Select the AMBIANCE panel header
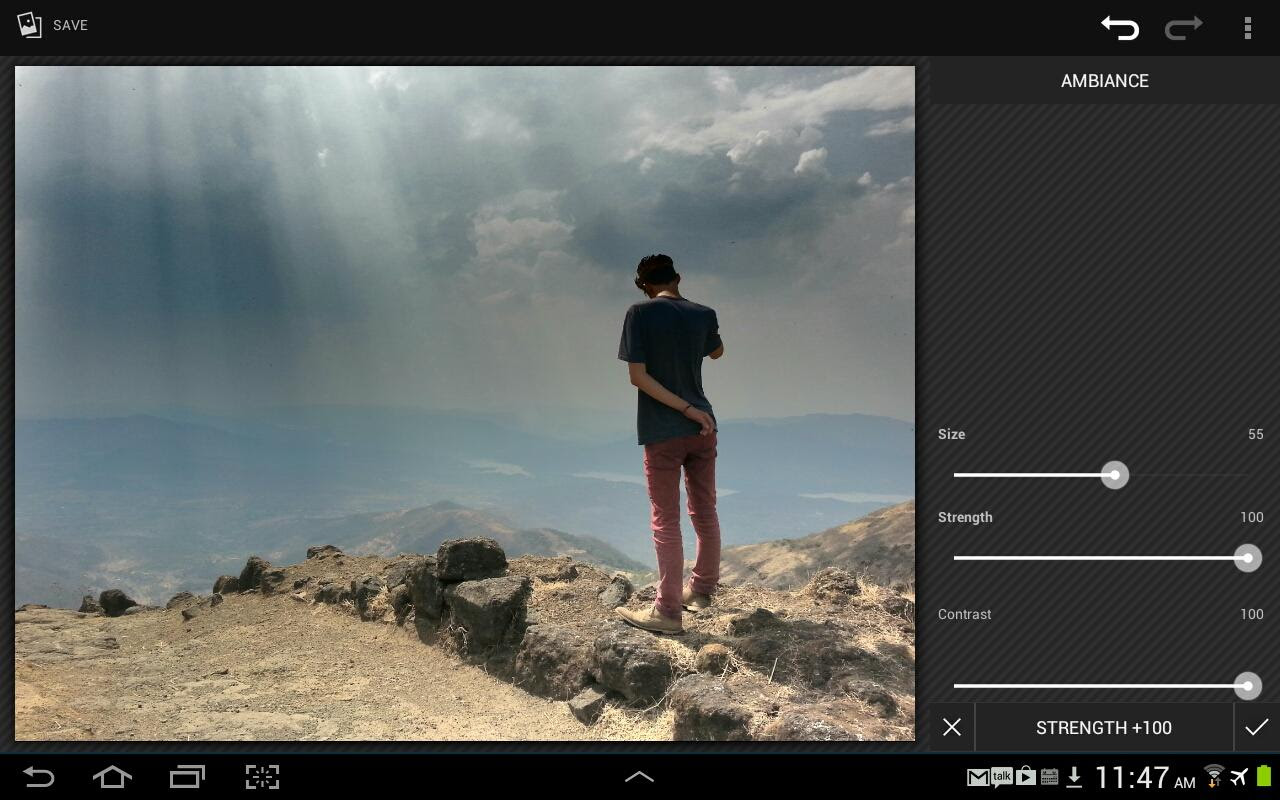 pos(1104,81)
